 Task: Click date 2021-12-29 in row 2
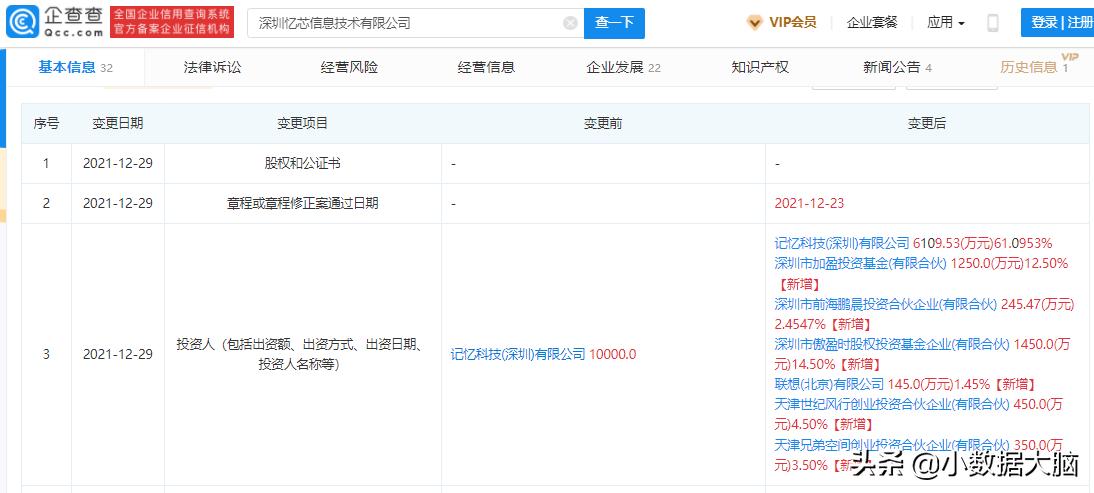click(118, 204)
